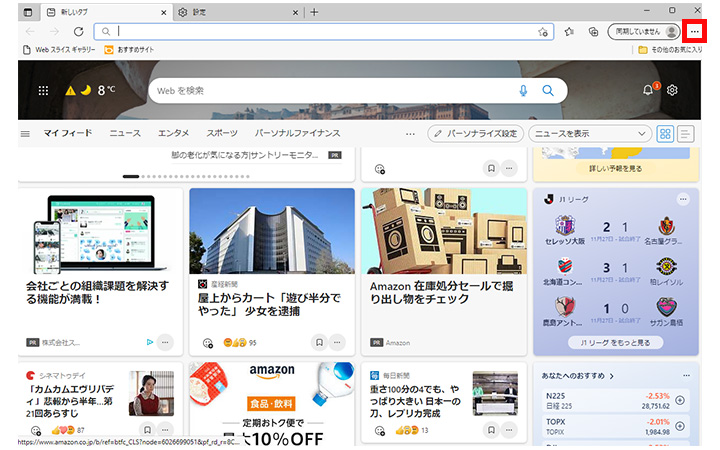The width and height of the screenshot is (720, 450).
Task: Add this page to favorites icon in address bar
Action: [543, 32]
